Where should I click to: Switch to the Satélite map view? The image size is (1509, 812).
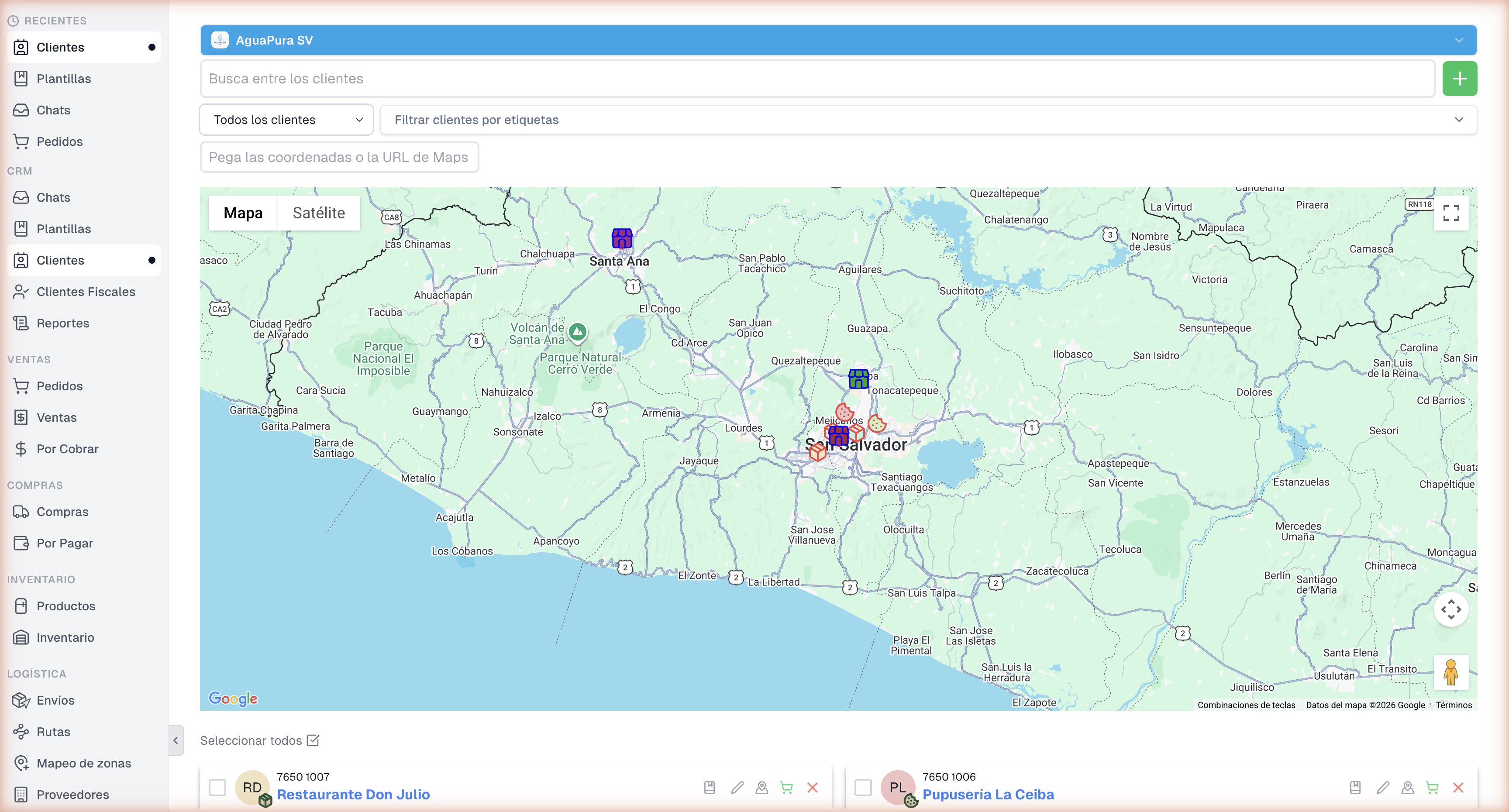pos(319,213)
